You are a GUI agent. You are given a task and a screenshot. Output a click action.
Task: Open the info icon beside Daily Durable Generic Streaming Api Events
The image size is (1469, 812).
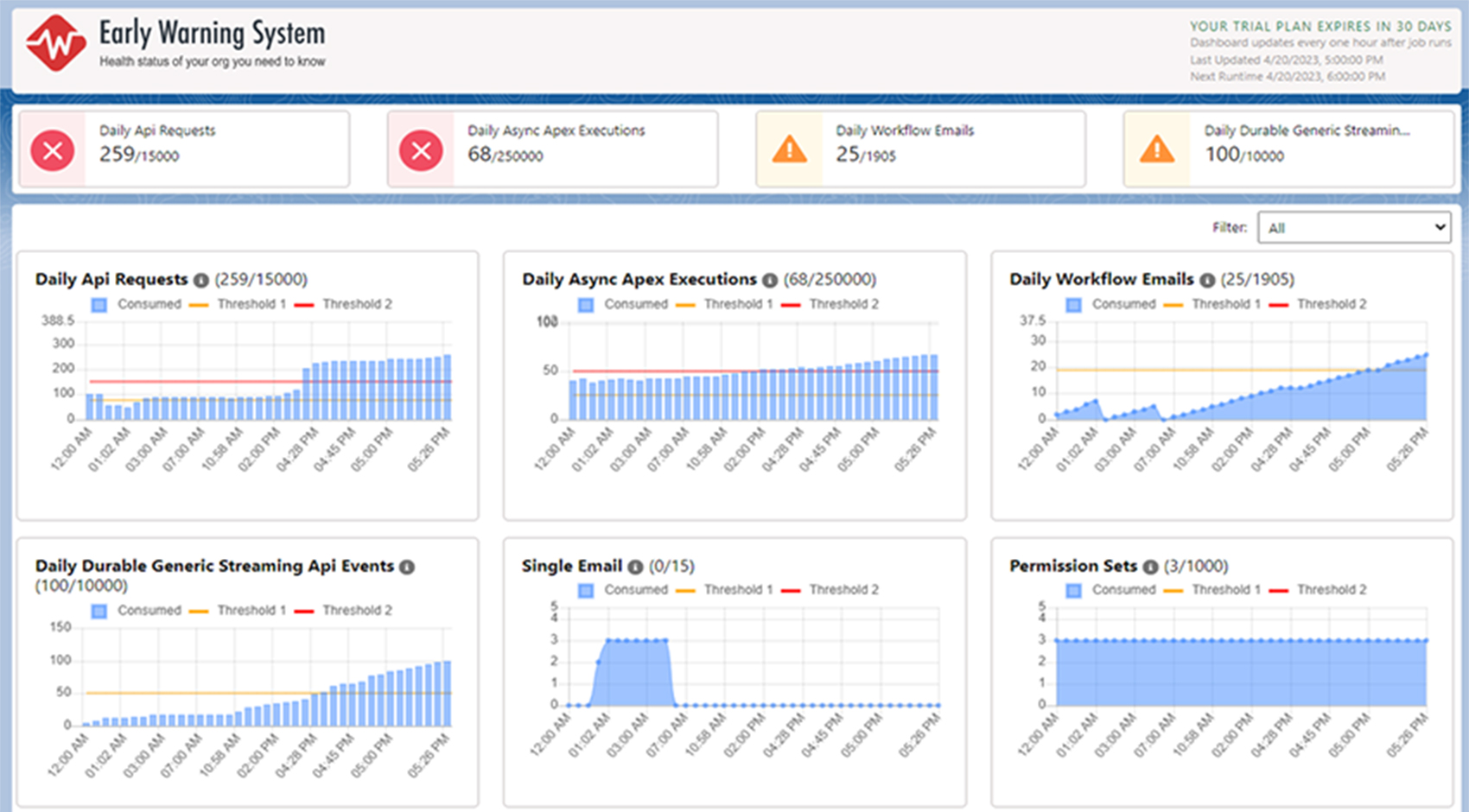(406, 567)
